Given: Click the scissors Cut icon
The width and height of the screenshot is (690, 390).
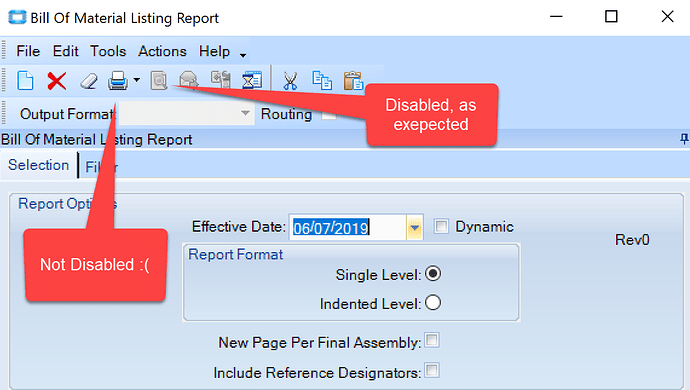Looking at the screenshot, I should click(x=290, y=81).
